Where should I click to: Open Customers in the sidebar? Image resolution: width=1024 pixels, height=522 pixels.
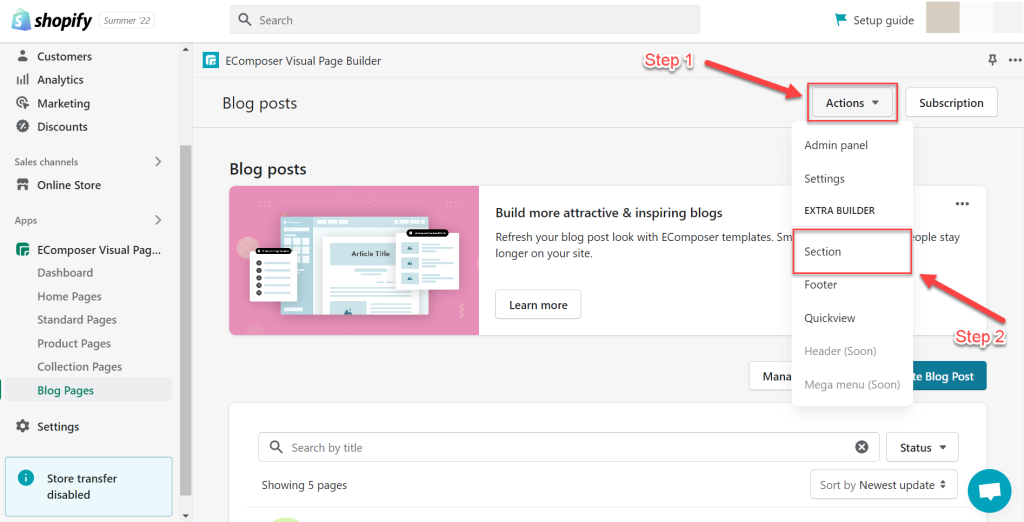tap(65, 56)
